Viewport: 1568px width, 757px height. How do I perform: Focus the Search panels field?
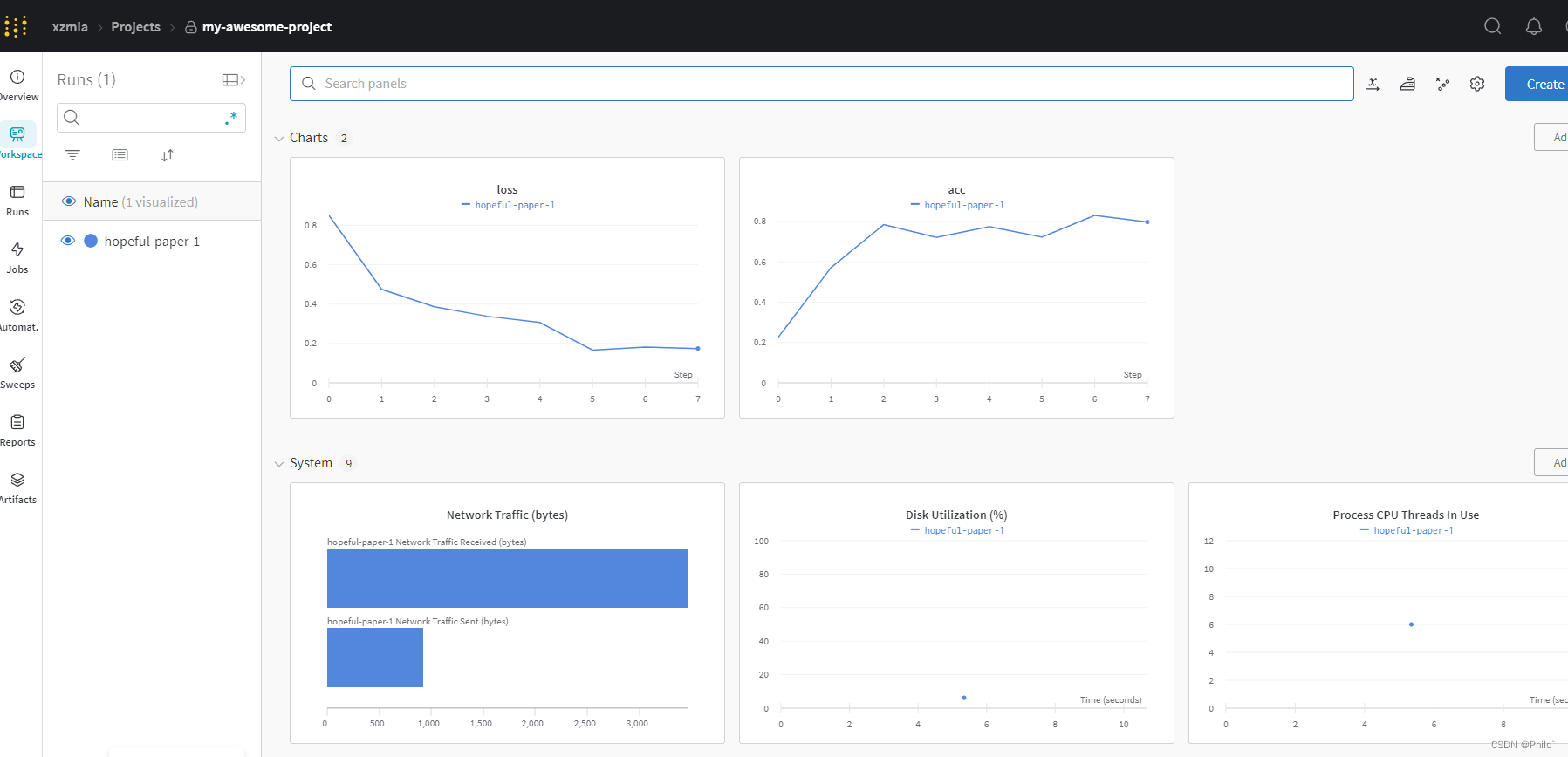(822, 84)
